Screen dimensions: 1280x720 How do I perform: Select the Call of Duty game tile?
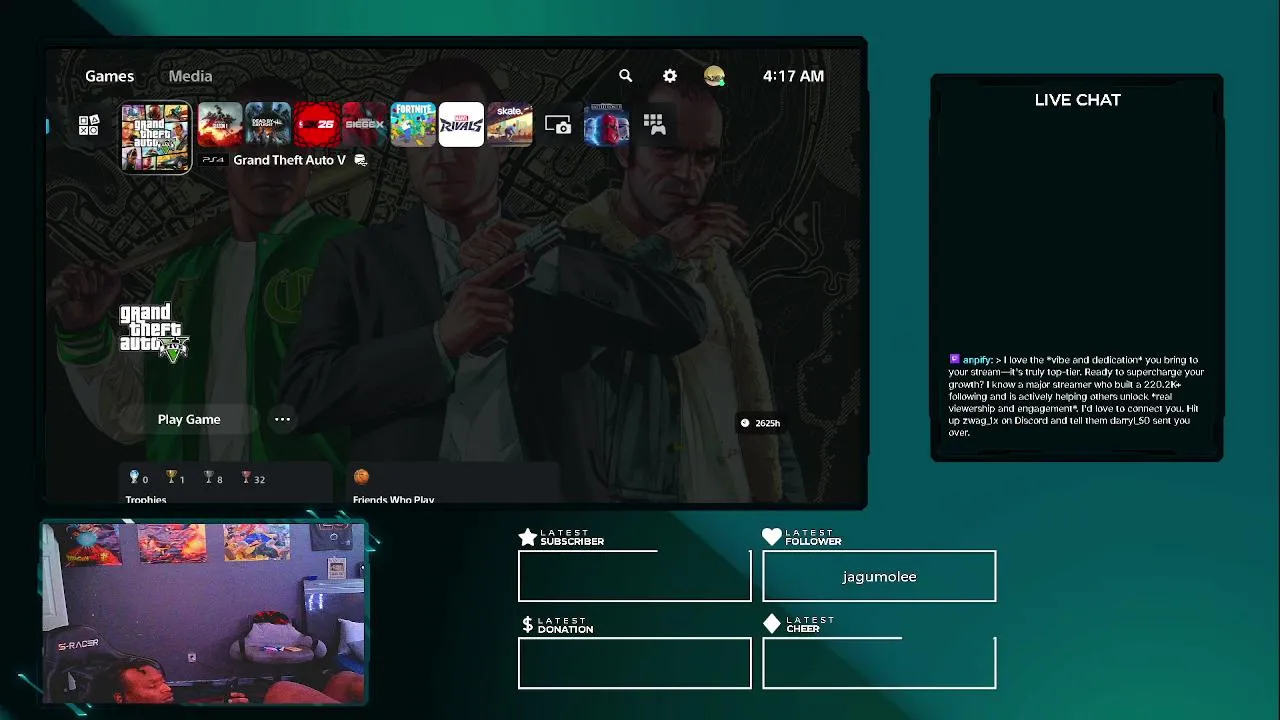tap(220, 125)
